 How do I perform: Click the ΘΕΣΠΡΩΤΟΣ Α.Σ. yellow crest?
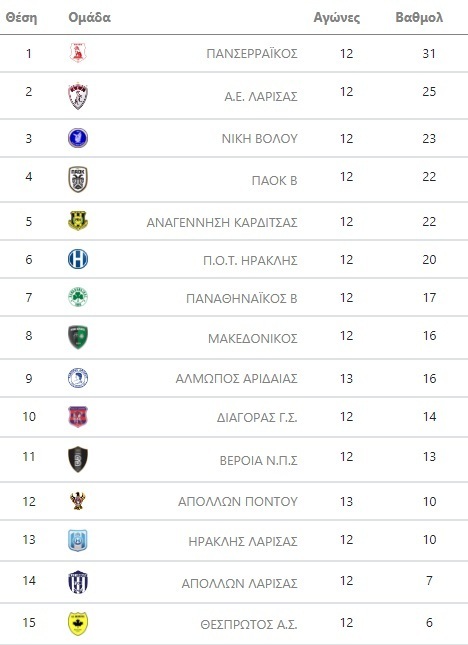[x=78, y=624]
